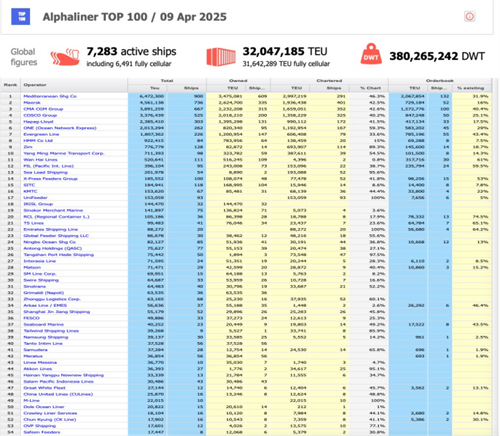Open Dole Ocean Liner link
500x436 pixels.
click(x=44, y=406)
